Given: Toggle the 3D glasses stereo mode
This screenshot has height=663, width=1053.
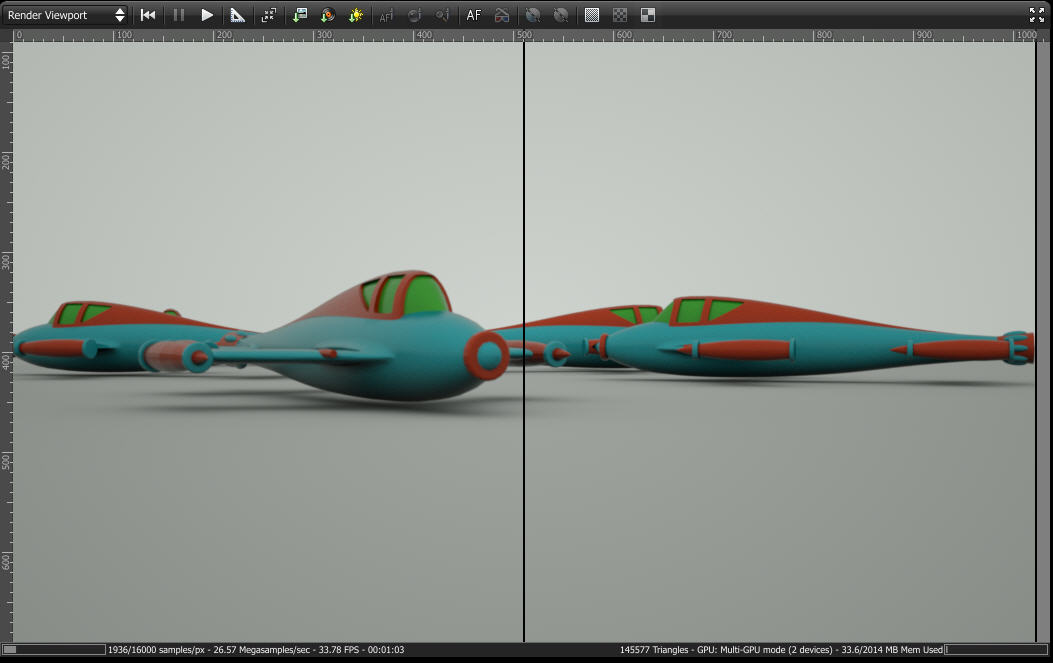Looking at the screenshot, I should [502, 15].
